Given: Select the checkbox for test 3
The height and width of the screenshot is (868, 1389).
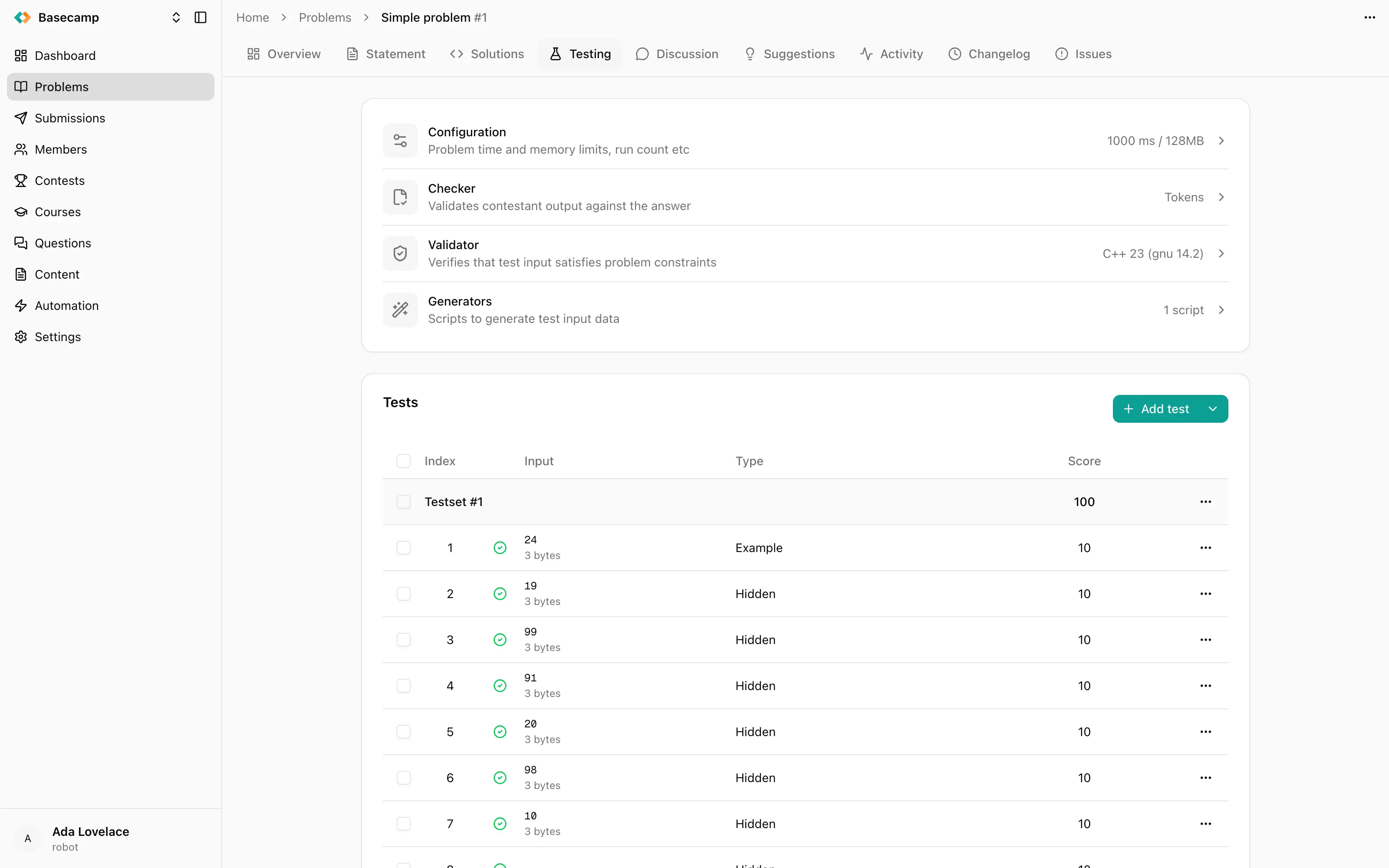Looking at the screenshot, I should pyautogui.click(x=404, y=640).
